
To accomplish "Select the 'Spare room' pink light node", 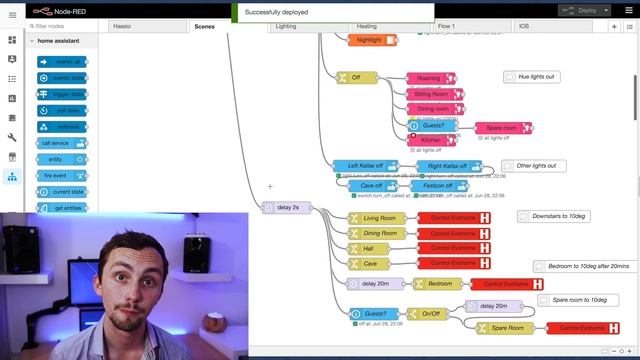I will pos(504,128).
